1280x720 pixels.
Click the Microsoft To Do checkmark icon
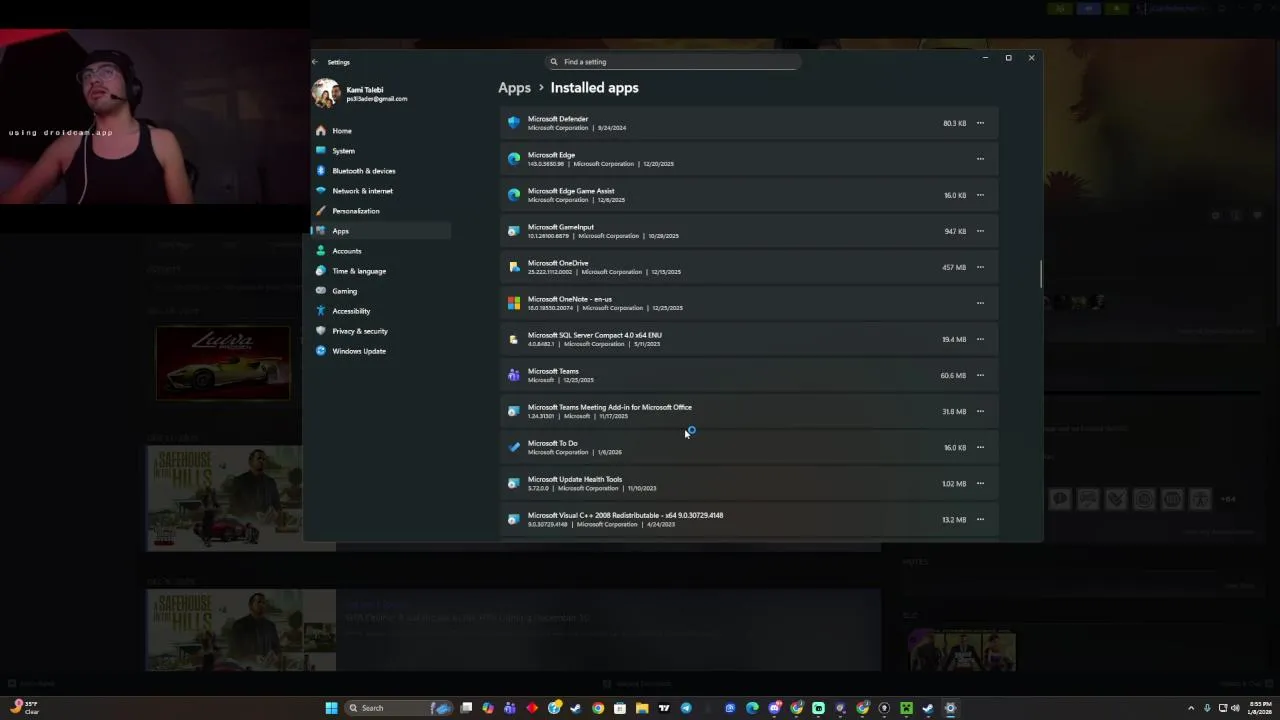[514, 447]
